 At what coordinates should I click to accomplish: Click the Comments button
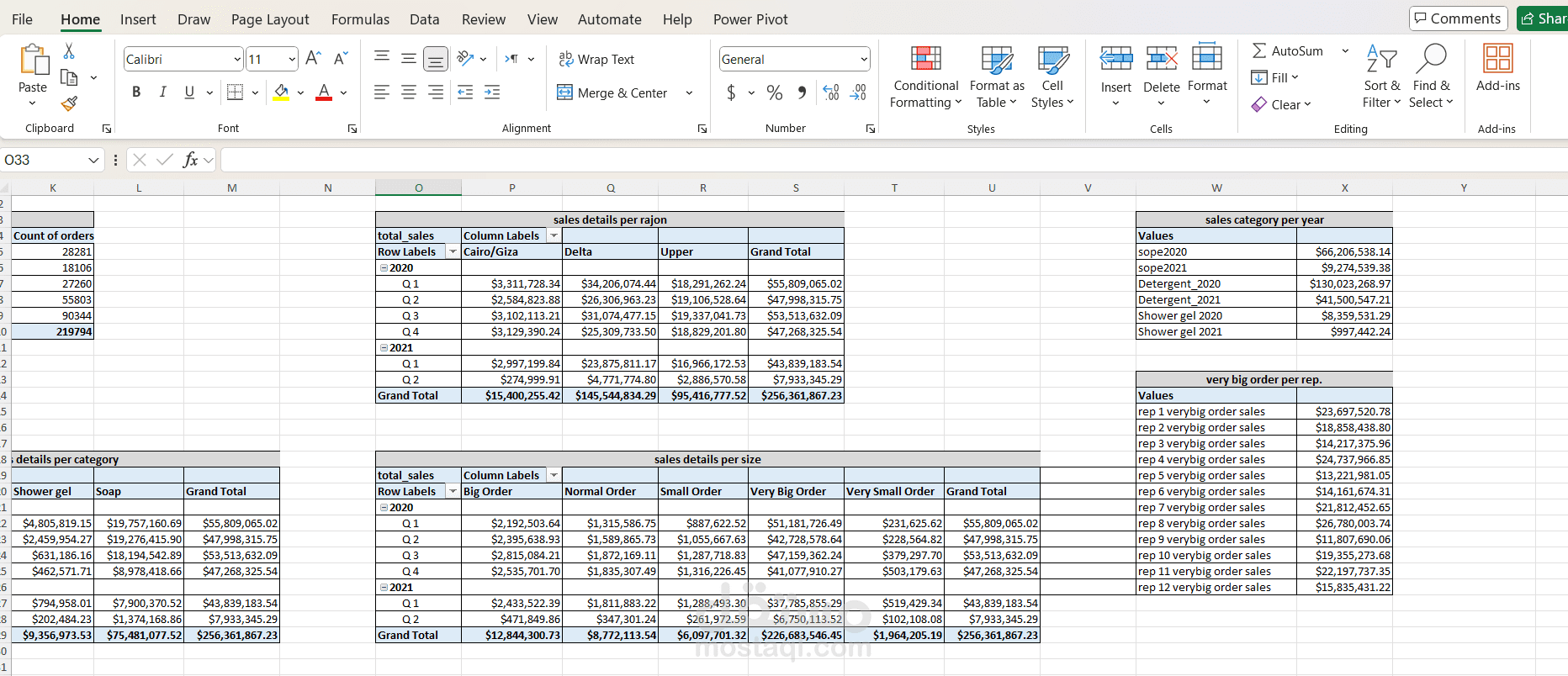[1459, 18]
